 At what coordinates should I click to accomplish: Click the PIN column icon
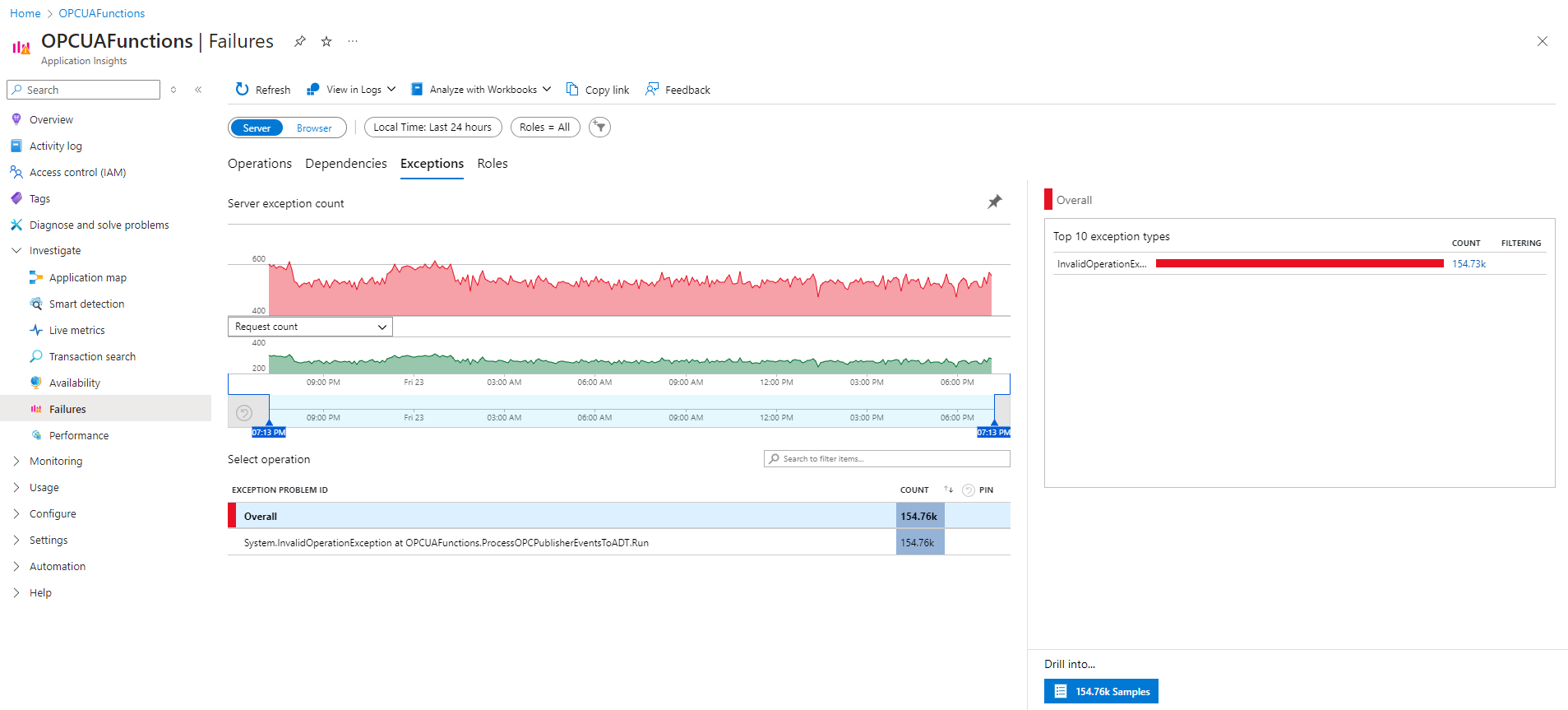coord(969,490)
